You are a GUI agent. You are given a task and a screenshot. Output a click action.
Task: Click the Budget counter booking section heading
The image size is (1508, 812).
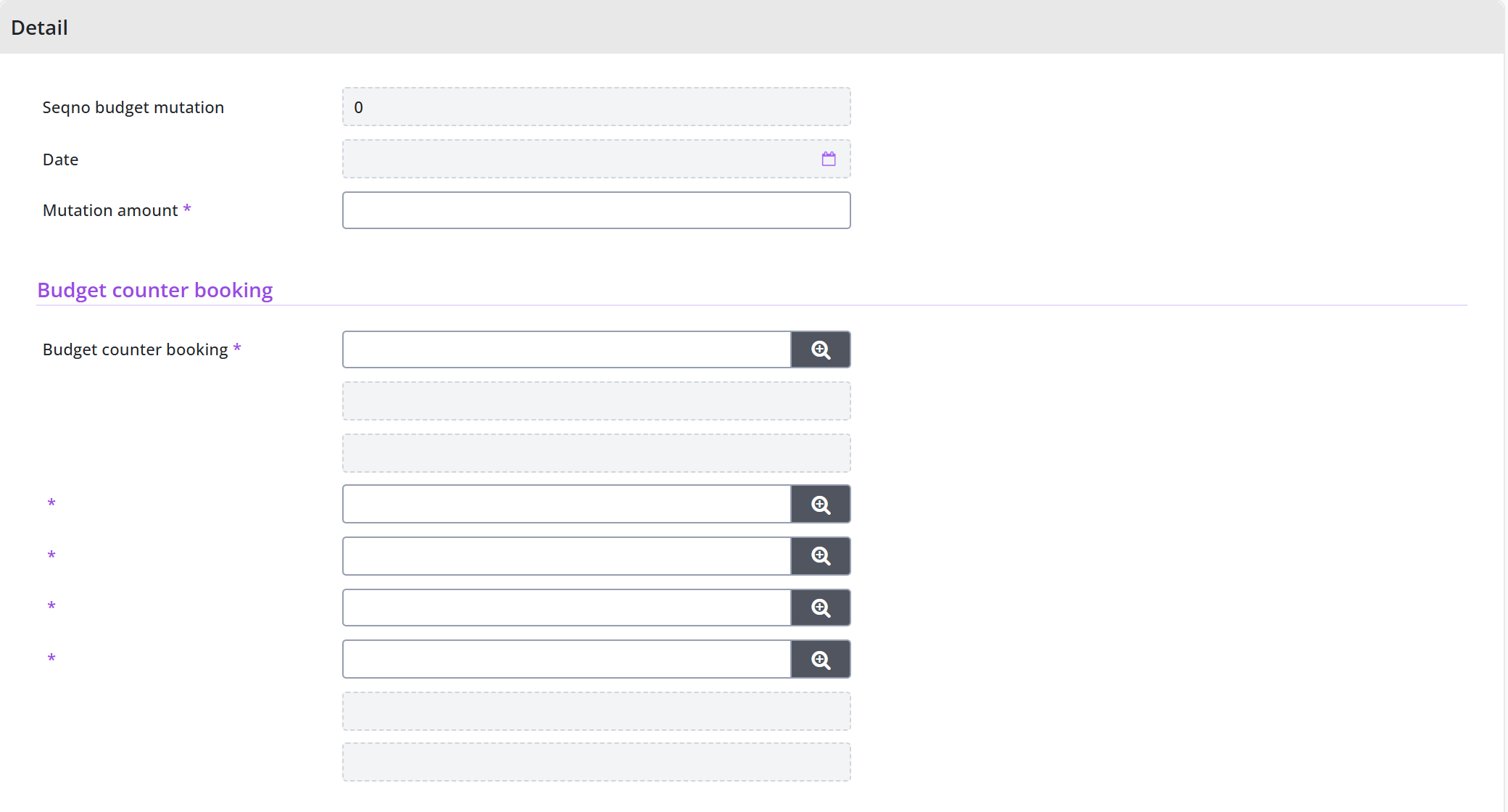(155, 290)
